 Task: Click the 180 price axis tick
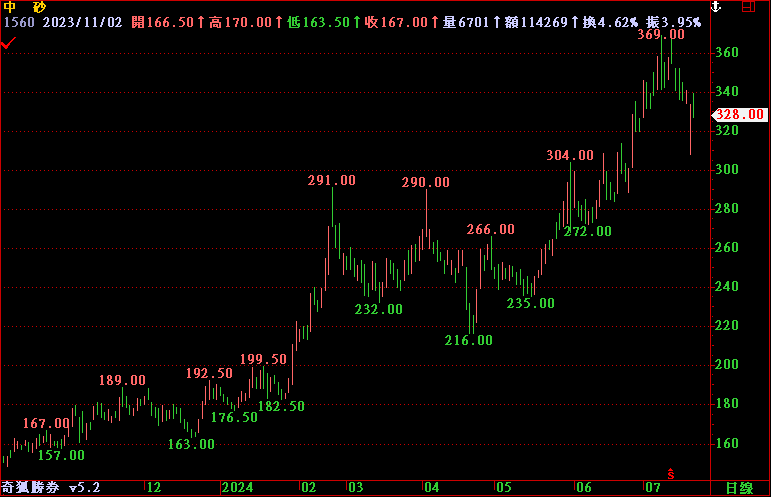727,404
